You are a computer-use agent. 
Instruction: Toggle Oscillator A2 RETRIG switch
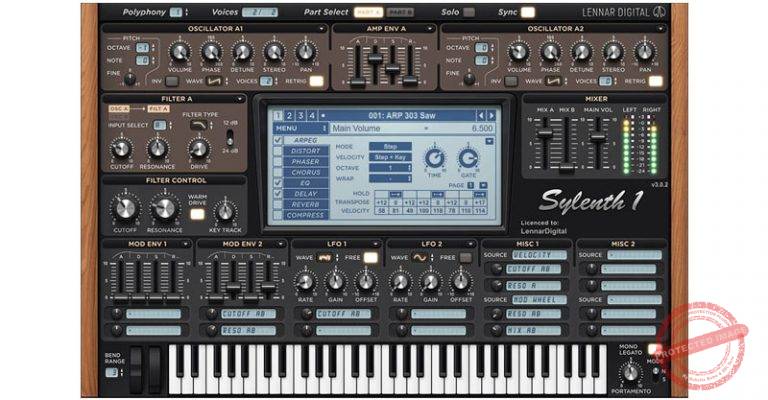[x=655, y=81]
